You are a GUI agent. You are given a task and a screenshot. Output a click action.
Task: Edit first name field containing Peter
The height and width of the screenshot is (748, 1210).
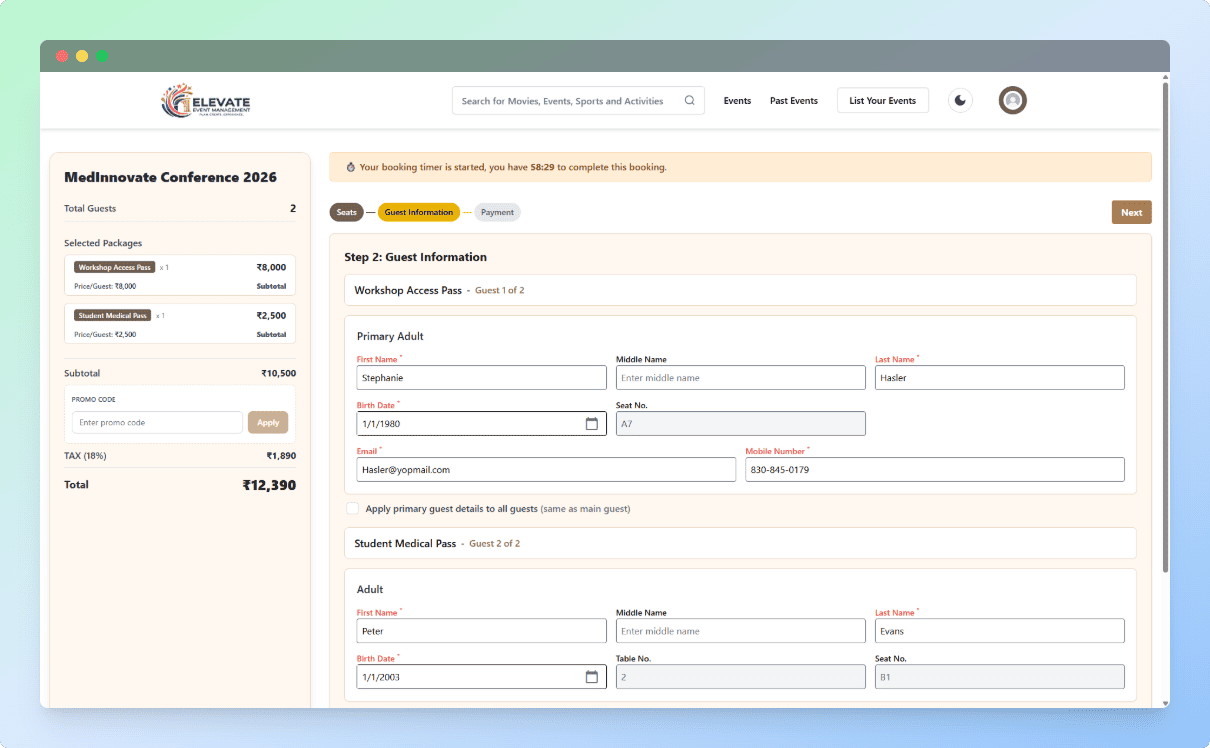[x=481, y=631]
